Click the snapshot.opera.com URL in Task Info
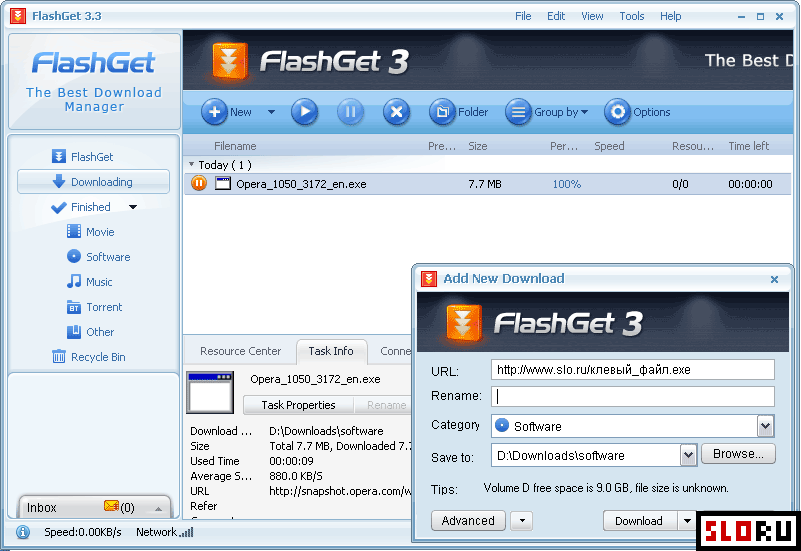This screenshot has height=551, width=801. (340, 491)
